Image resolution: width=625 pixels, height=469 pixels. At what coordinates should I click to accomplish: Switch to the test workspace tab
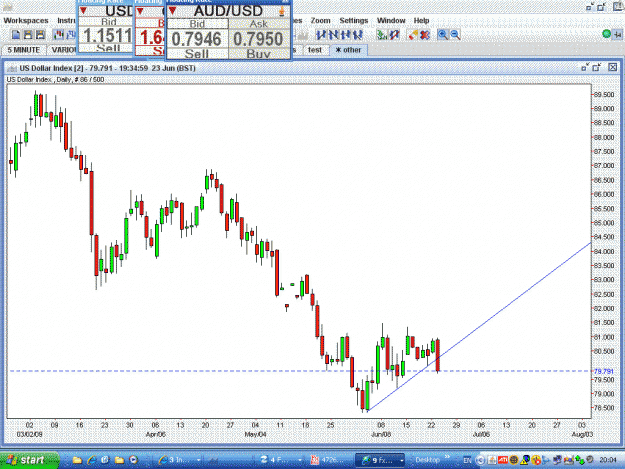coord(315,50)
